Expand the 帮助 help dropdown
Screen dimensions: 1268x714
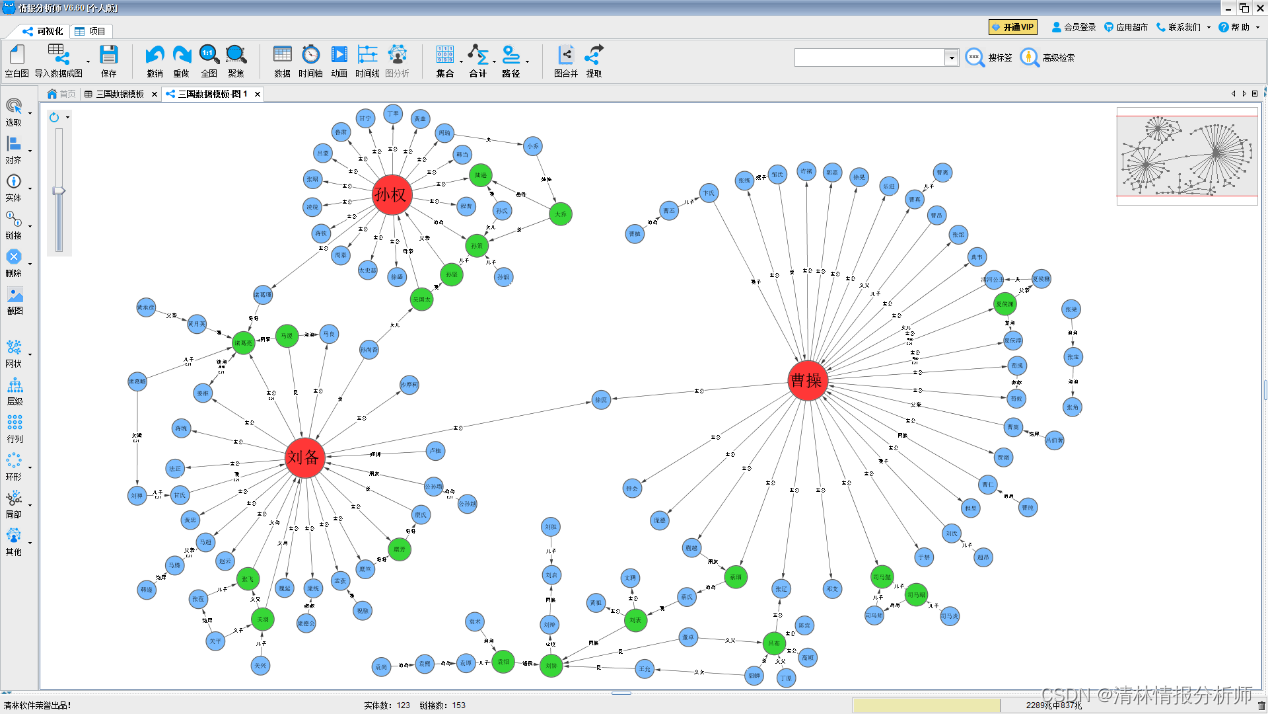point(1257,27)
